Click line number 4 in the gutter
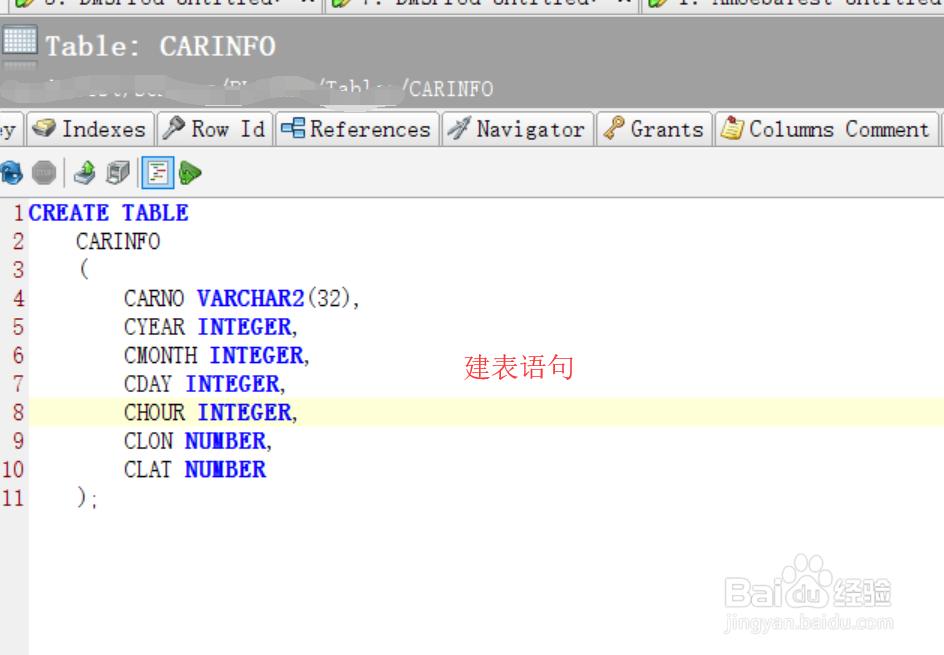Screen dimensions: 944x655 19,298
